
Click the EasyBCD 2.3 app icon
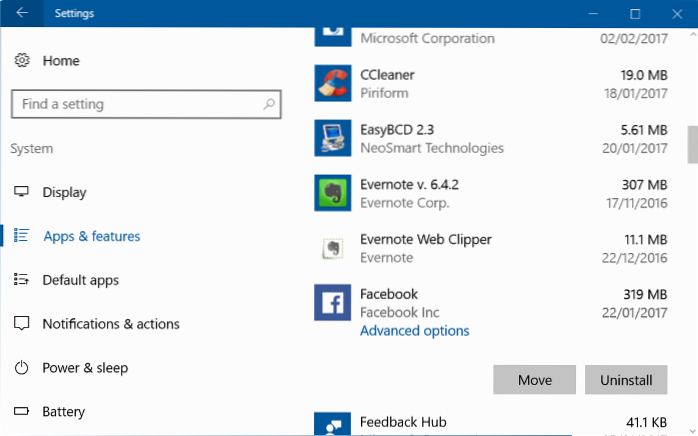pyautogui.click(x=331, y=138)
